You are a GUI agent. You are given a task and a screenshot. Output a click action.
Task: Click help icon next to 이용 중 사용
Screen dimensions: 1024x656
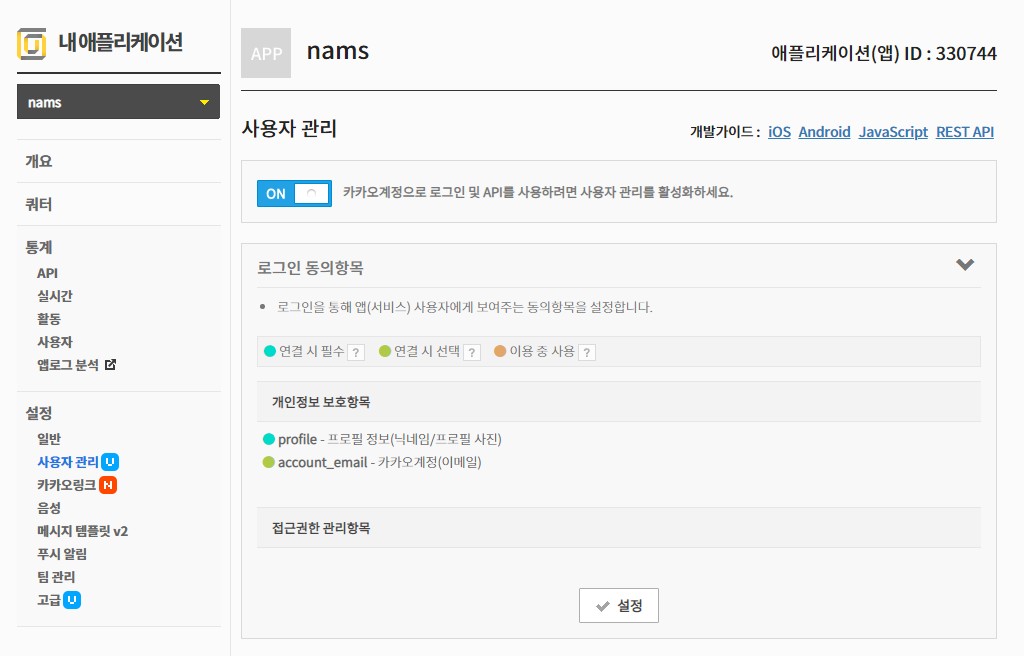586,353
